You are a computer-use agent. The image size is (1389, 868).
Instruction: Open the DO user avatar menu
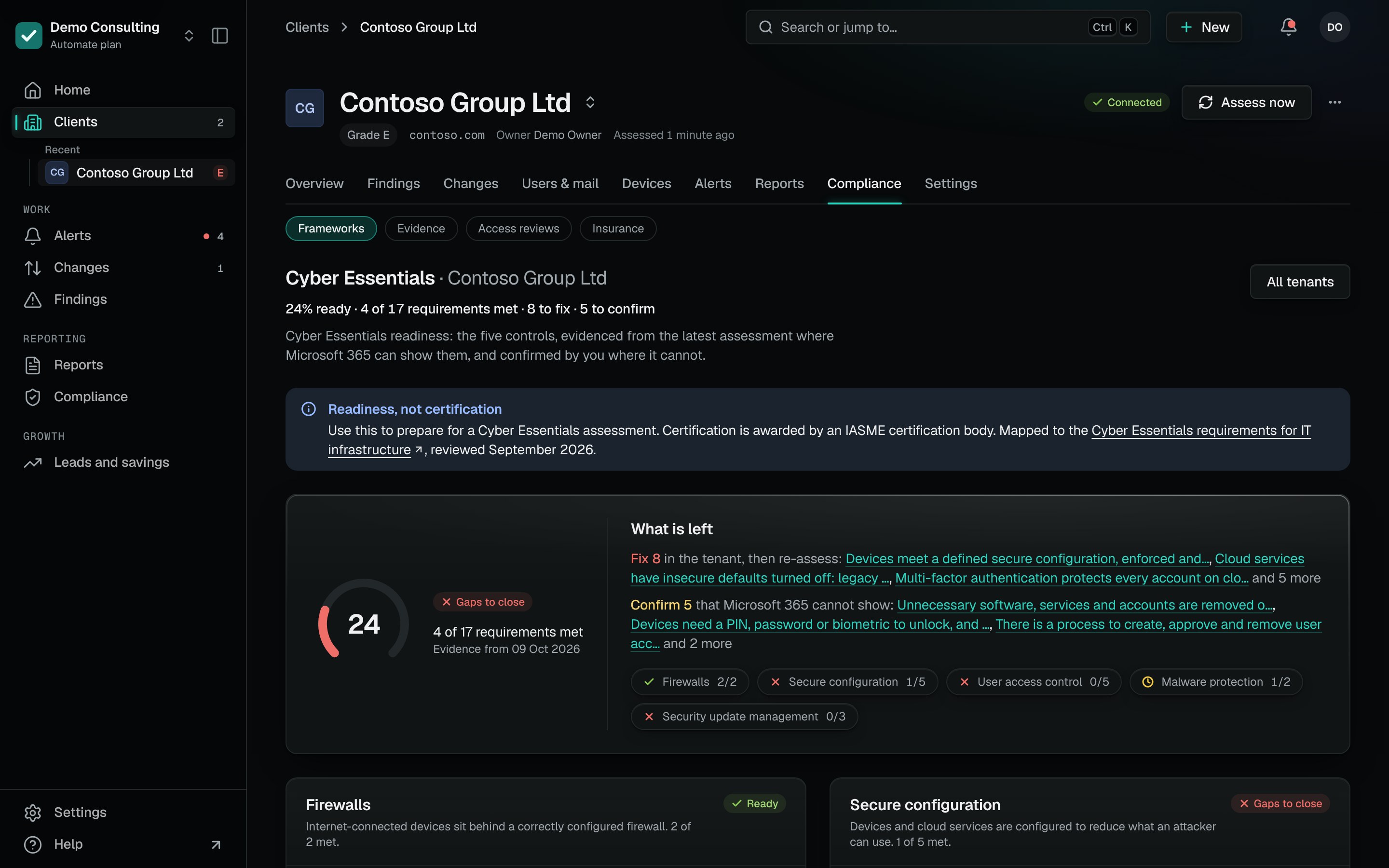1335,27
